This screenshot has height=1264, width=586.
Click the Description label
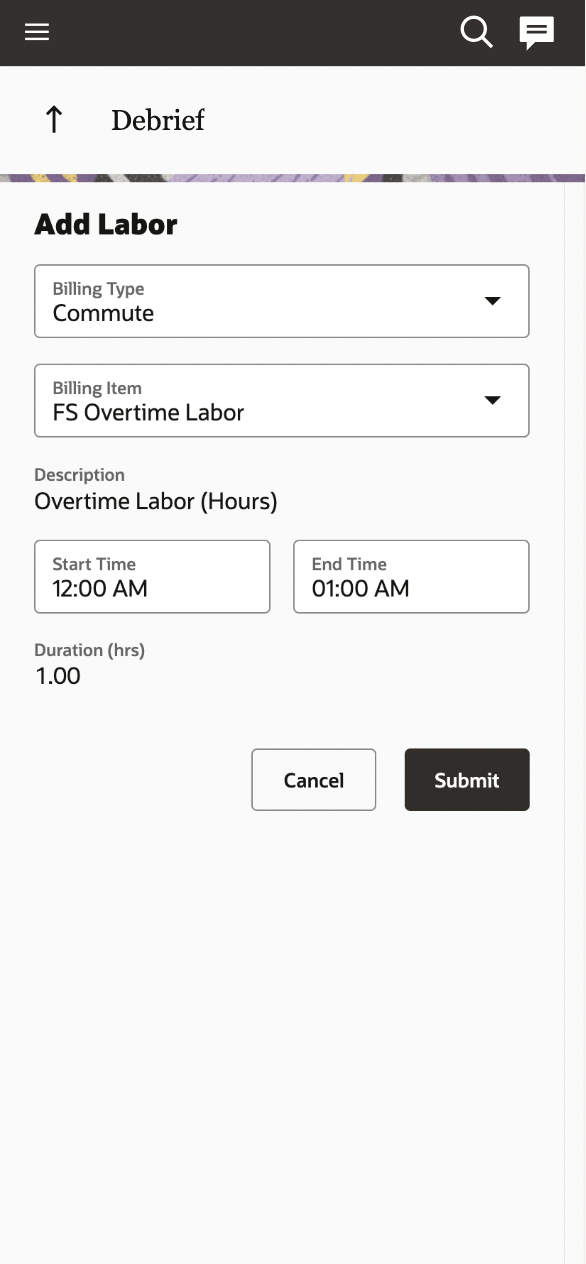[80, 475]
